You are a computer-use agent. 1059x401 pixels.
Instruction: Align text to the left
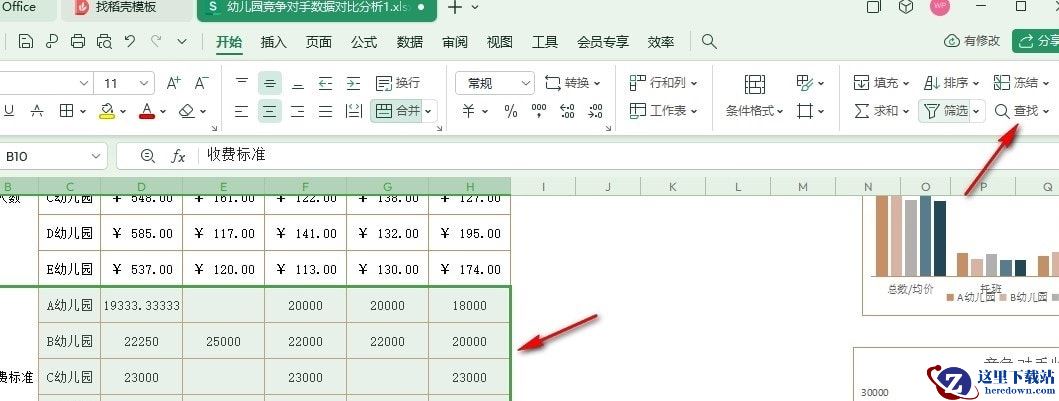pos(242,111)
